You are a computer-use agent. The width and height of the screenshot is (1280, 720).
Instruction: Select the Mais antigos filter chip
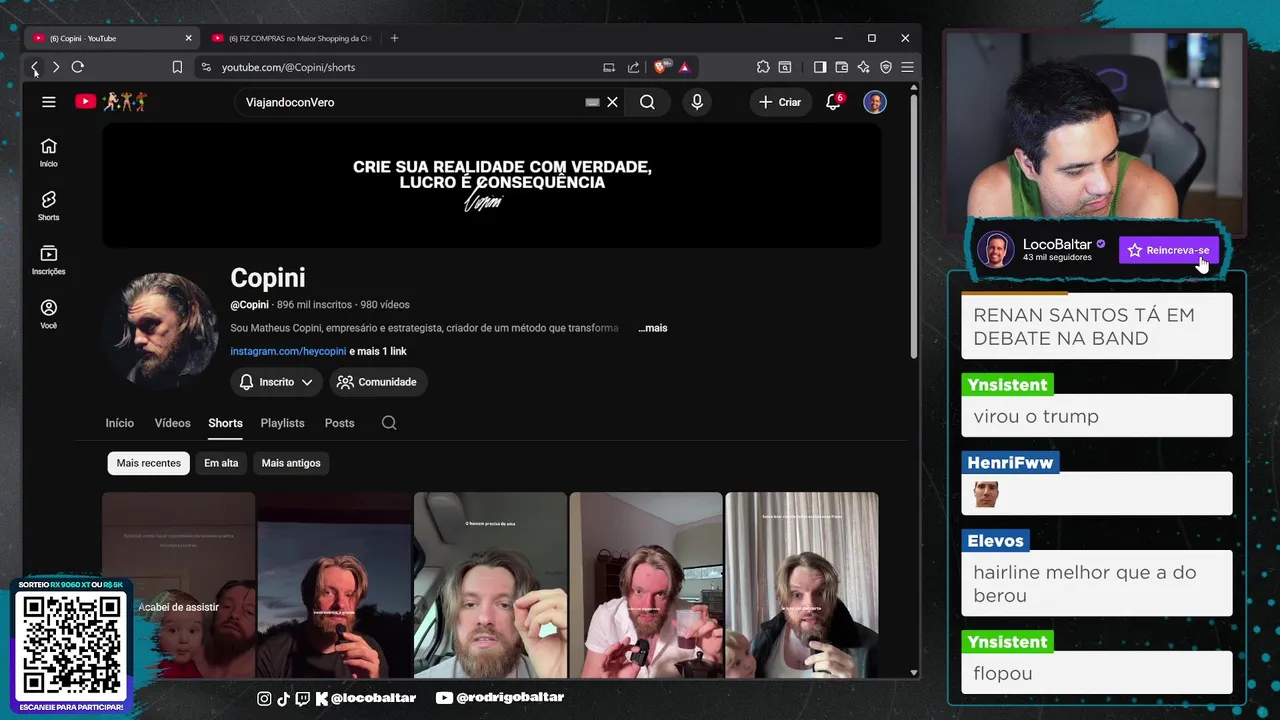pyautogui.click(x=291, y=463)
